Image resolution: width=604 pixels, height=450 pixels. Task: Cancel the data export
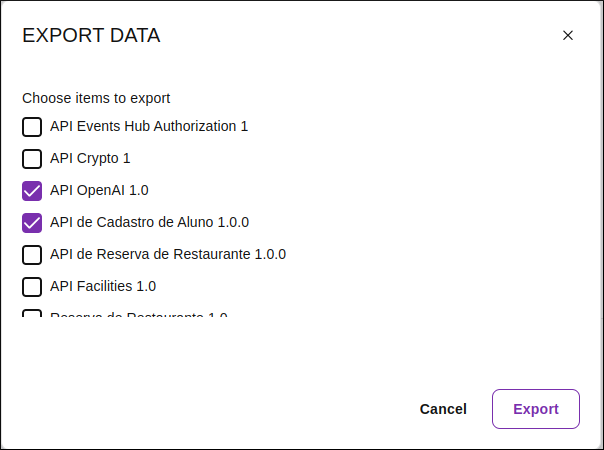tap(443, 409)
